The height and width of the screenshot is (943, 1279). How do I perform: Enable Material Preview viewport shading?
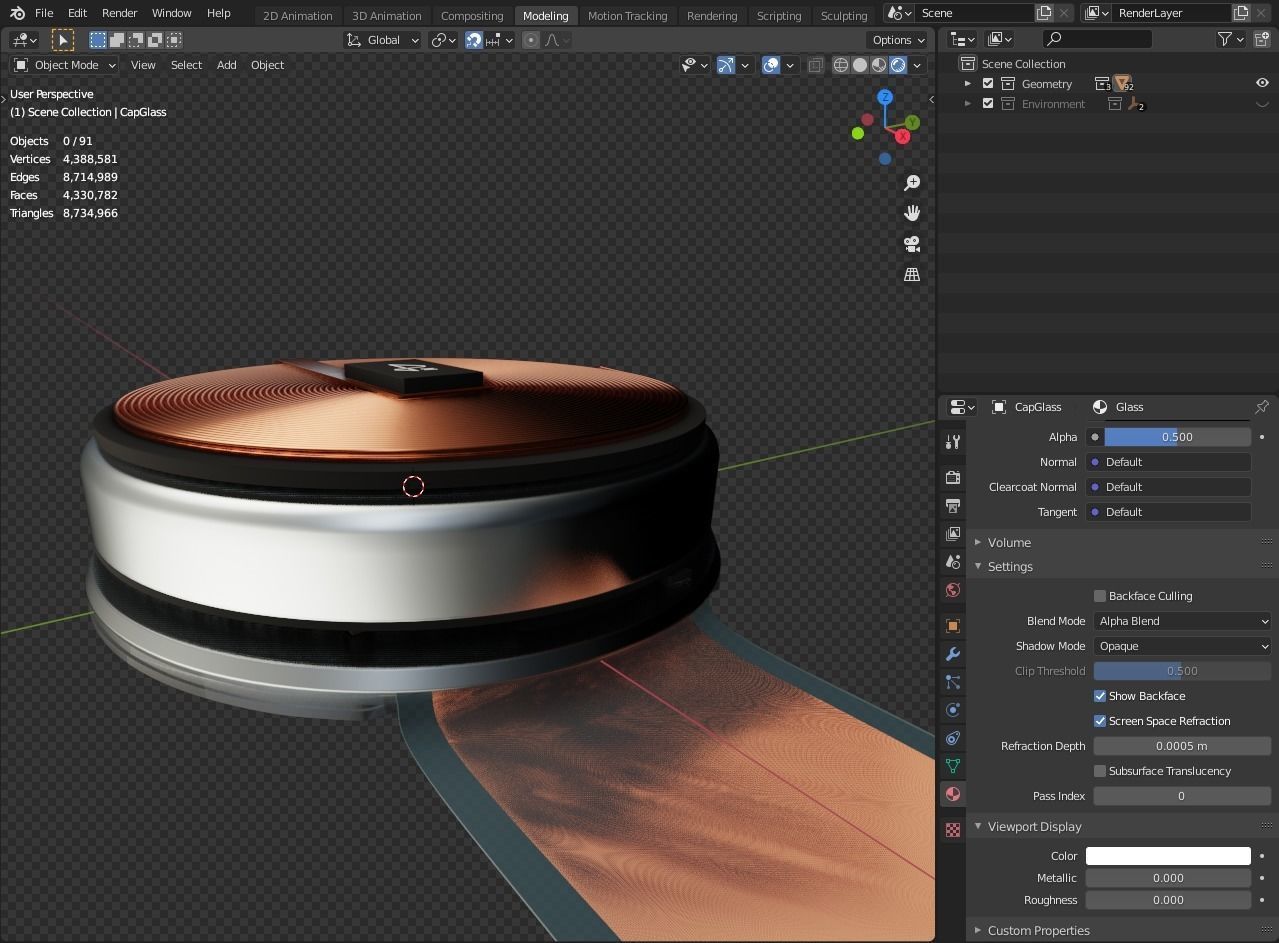click(x=878, y=64)
